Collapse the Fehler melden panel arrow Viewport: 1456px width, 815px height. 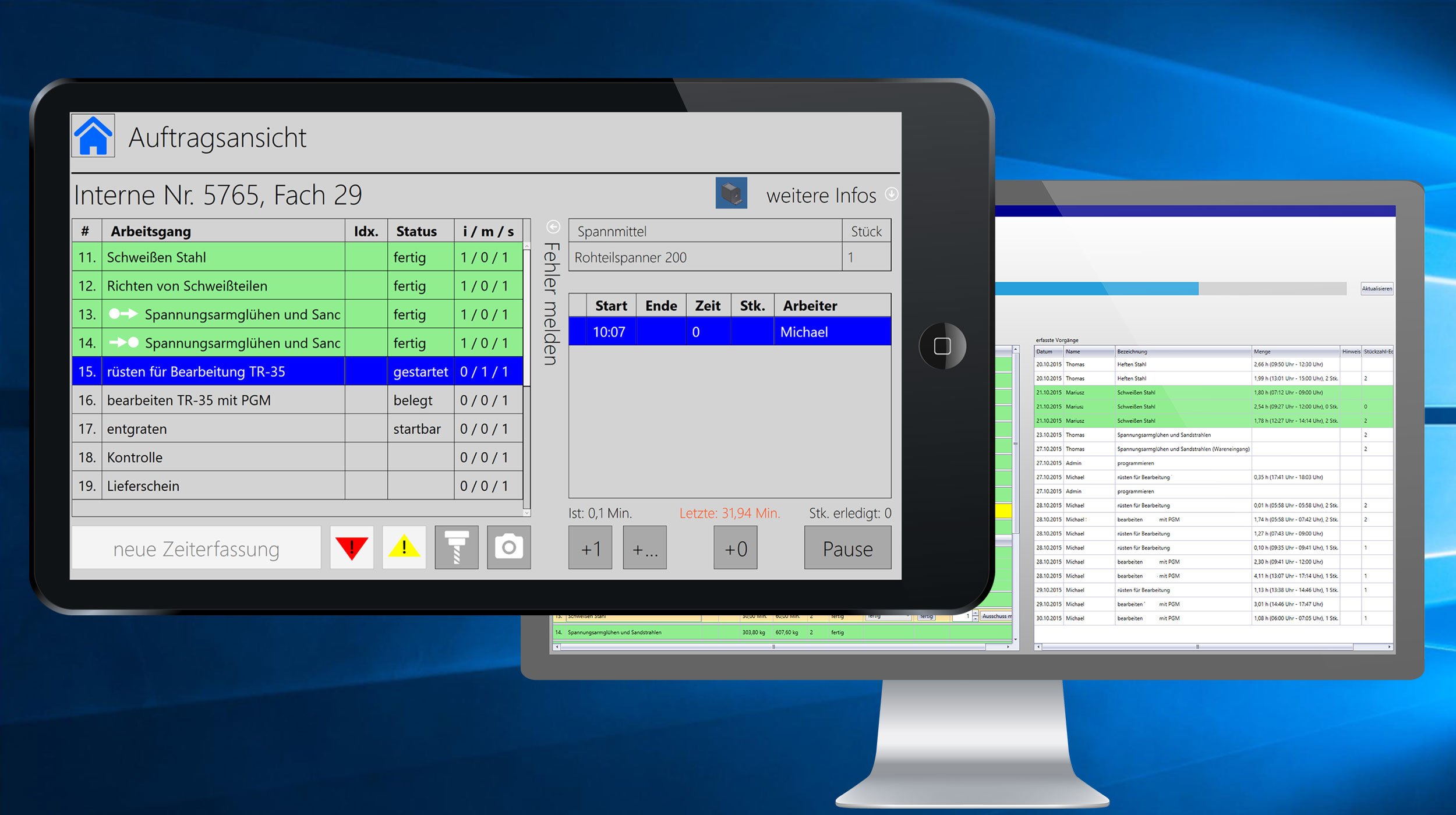click(553, 226)
